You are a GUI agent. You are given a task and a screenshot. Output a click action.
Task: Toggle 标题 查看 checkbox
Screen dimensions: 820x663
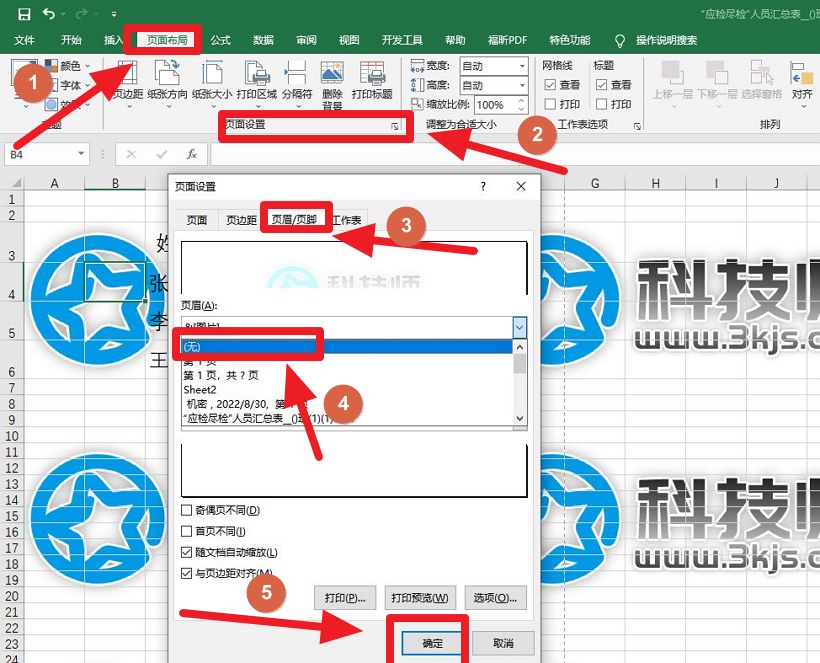click(601, 85)
